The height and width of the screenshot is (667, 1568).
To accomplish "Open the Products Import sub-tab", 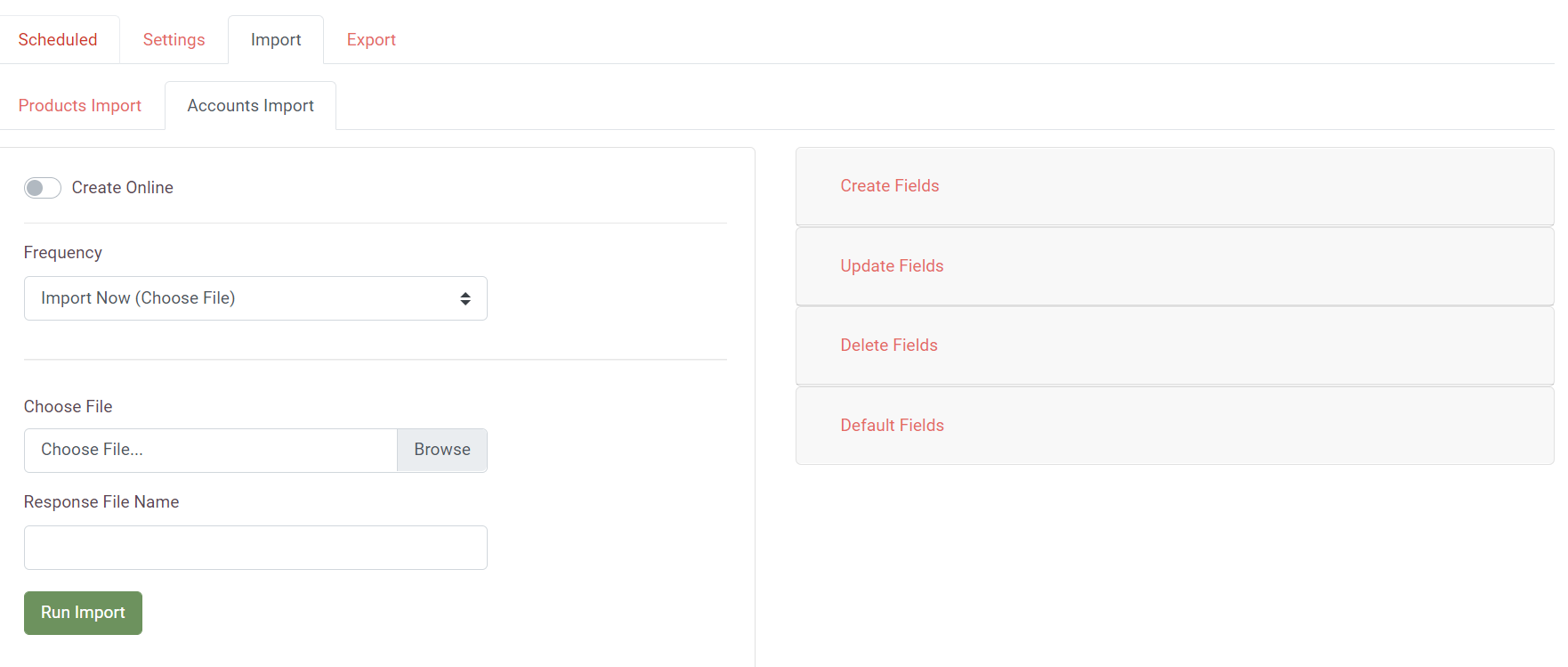I will pyautogui.click(x=80, y=106).
